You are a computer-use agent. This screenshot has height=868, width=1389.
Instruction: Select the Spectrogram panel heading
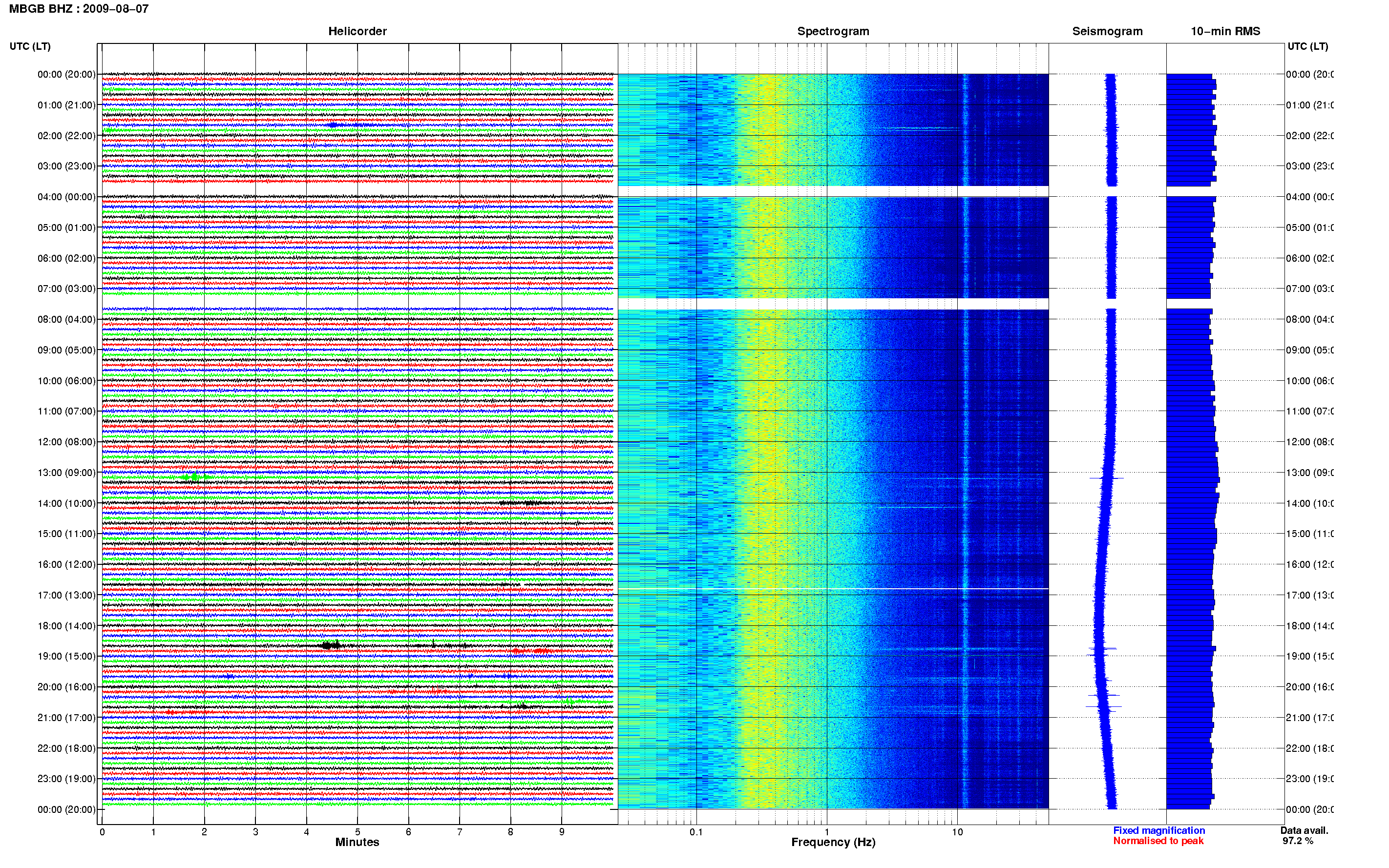[x=833, y=31]
